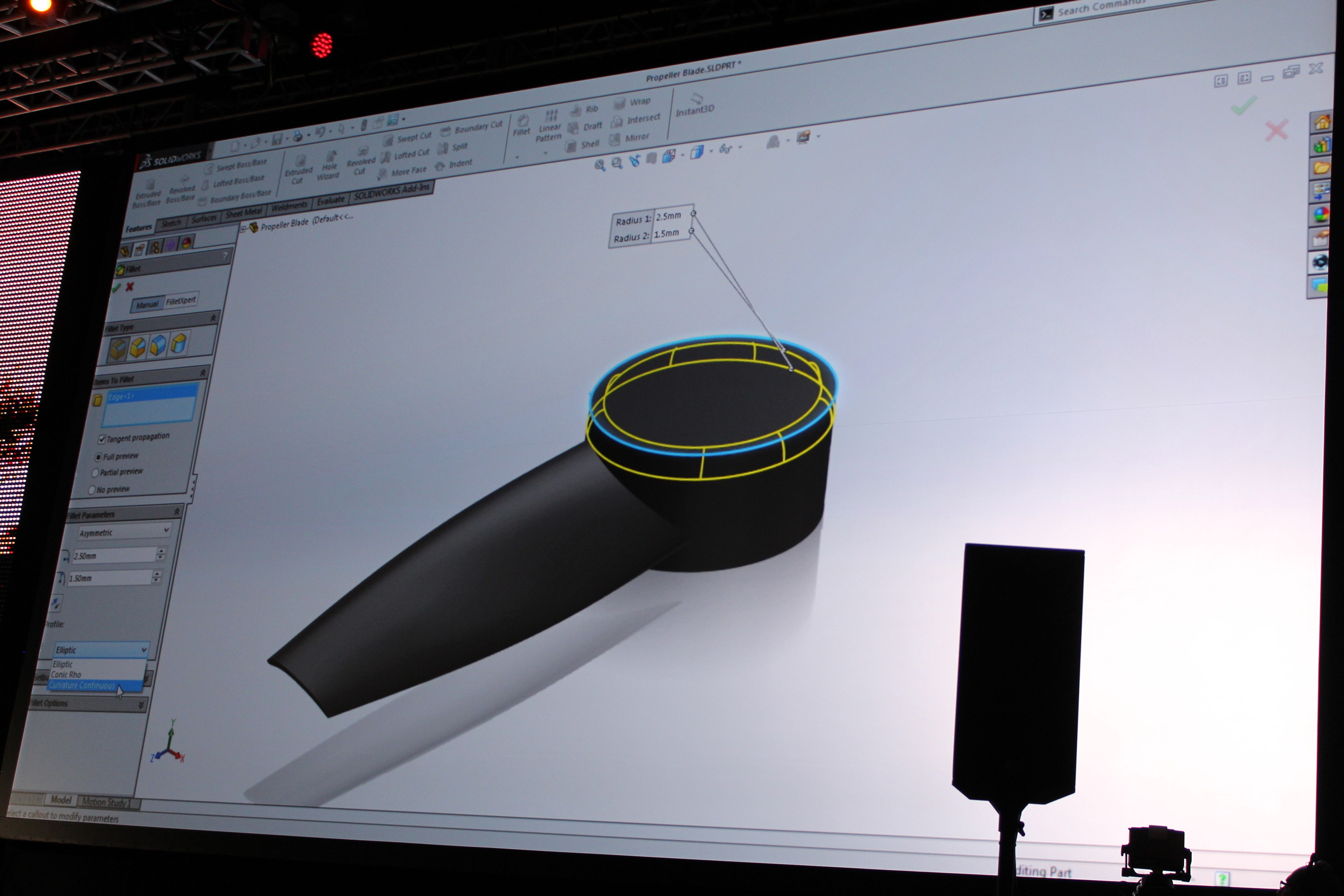Toggle the Tangent propagation checkbox
The width and height of the screenshot is (1344, 896).
[102, 439]
